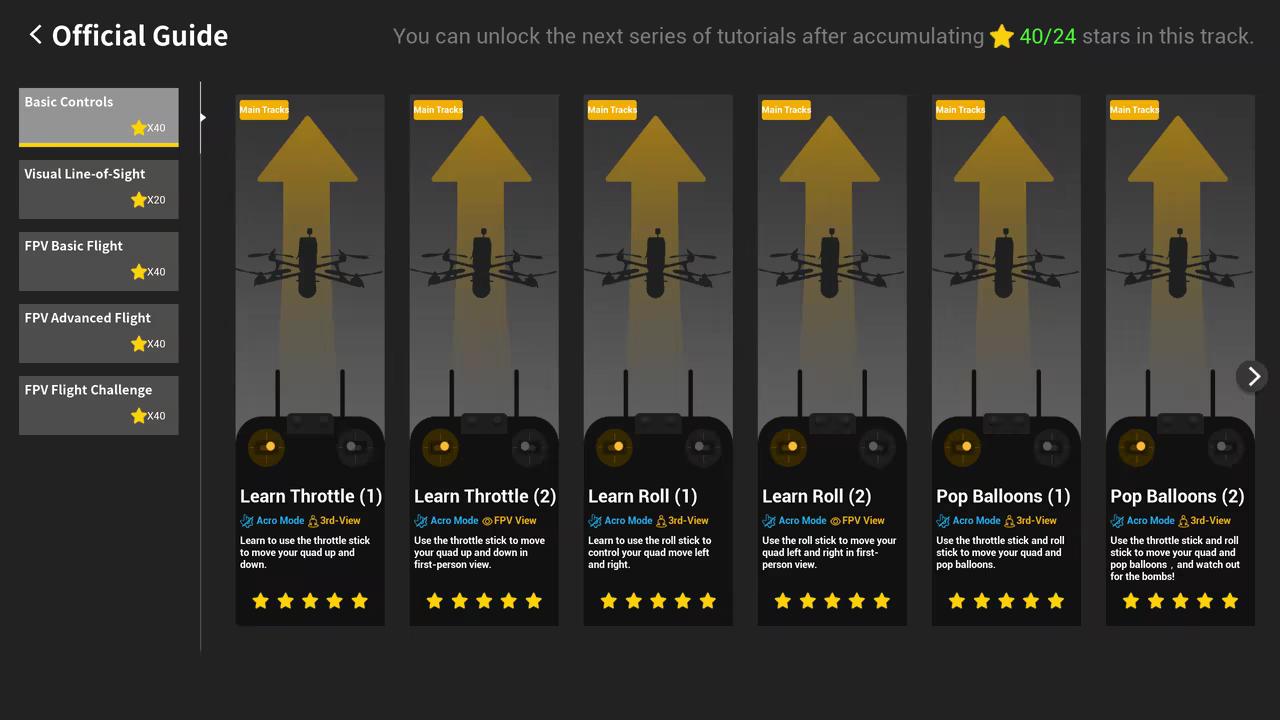The image size is (1280, 720).
Task: Open the Pop Balloons (1) tutorial card
Action: point(1006,300)
